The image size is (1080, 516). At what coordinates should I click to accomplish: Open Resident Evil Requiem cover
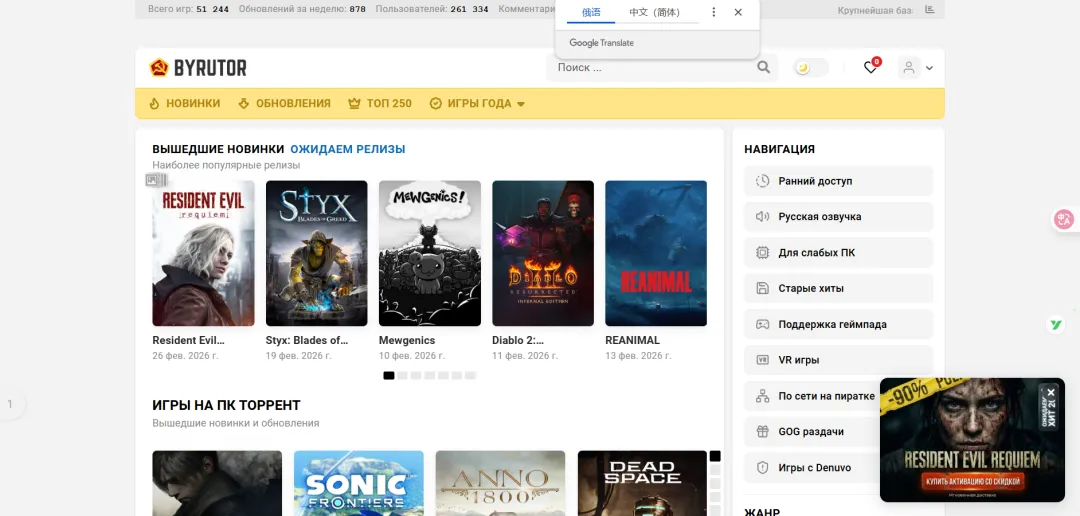point(203,253)
